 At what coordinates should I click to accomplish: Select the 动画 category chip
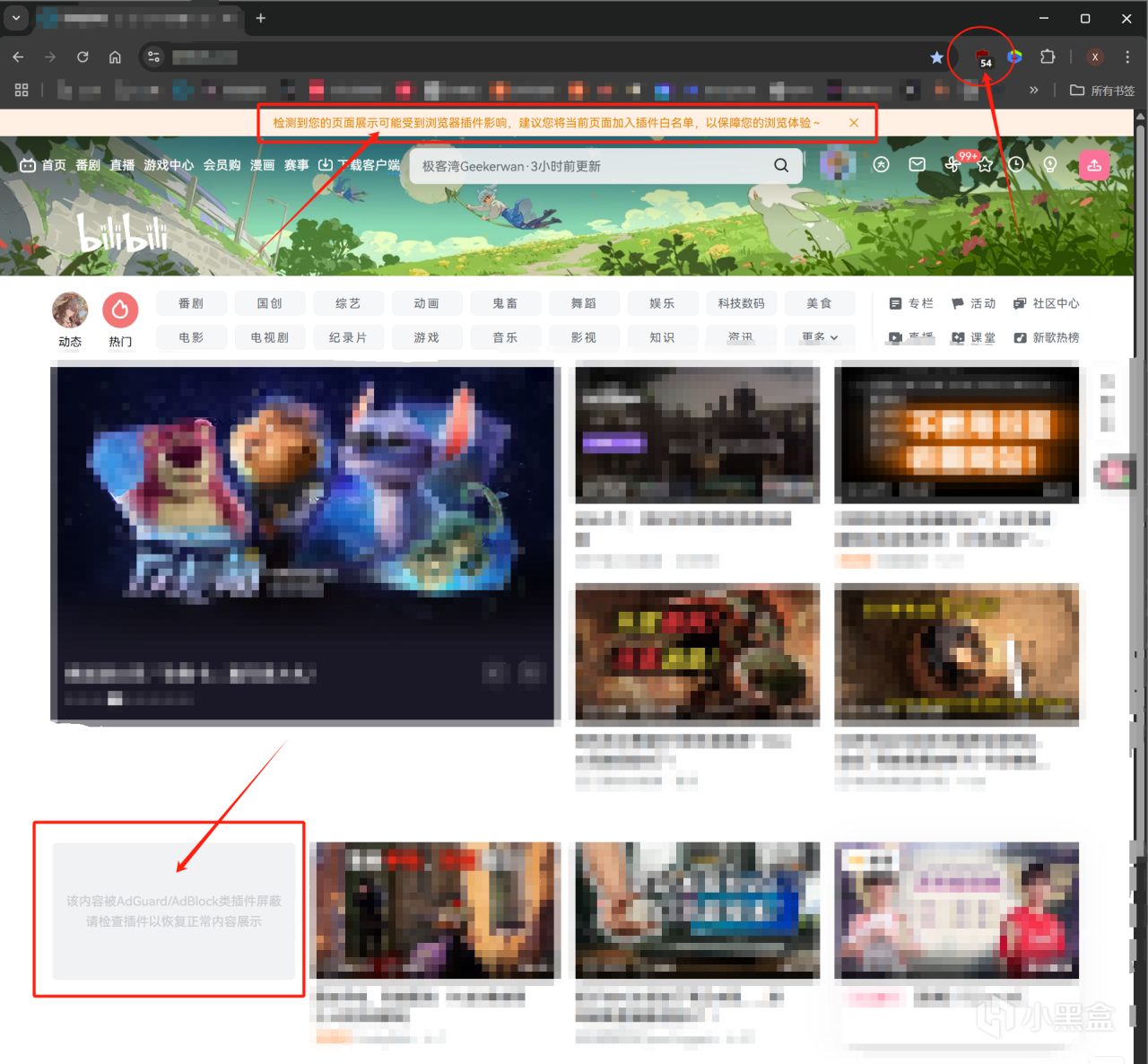click(x=426, y=303)
